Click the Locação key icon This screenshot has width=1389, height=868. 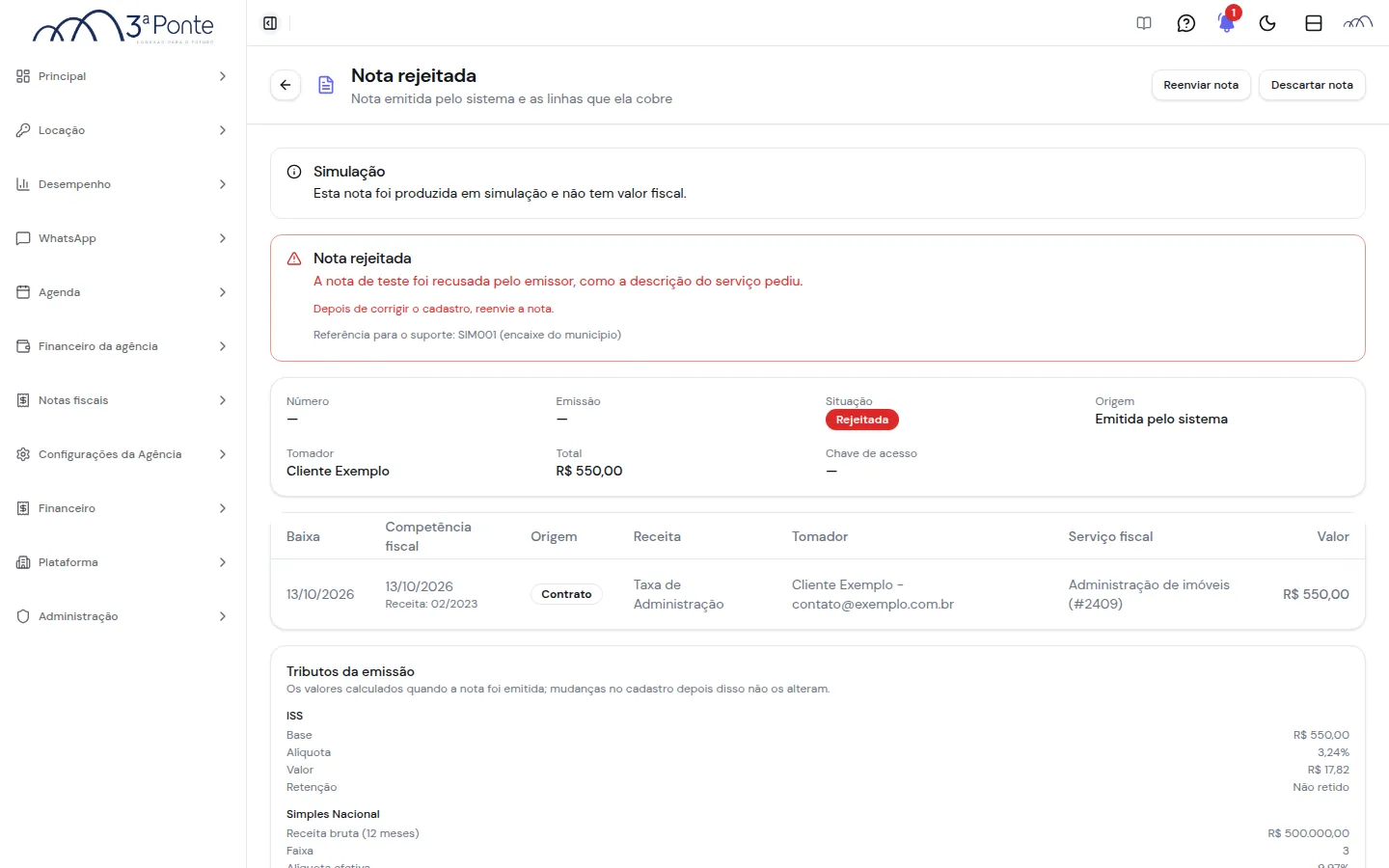click(x=23, y=130)
